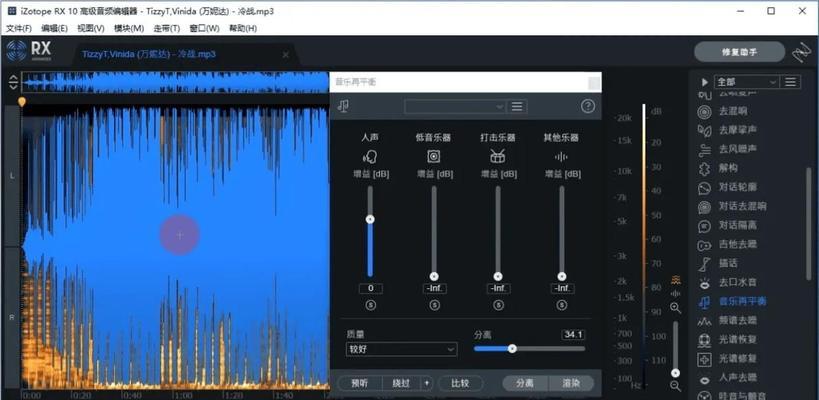
Task: Toggle the R channel selector
Action: [13, 317]
